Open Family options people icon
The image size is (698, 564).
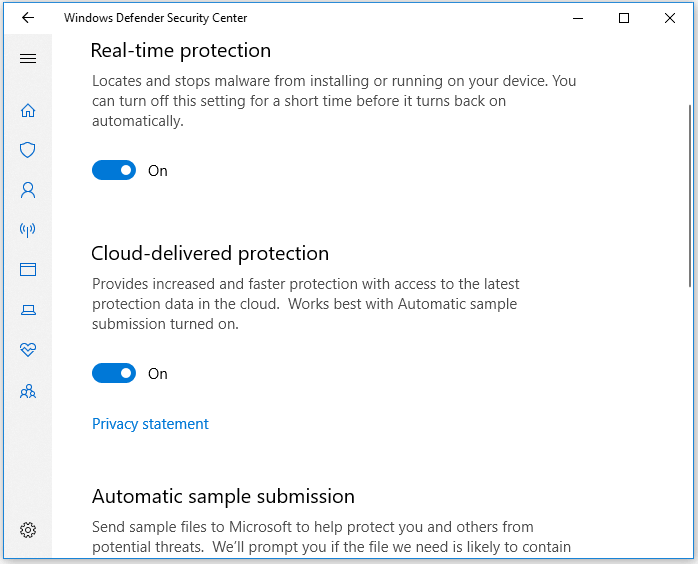(x=28, y=391)
